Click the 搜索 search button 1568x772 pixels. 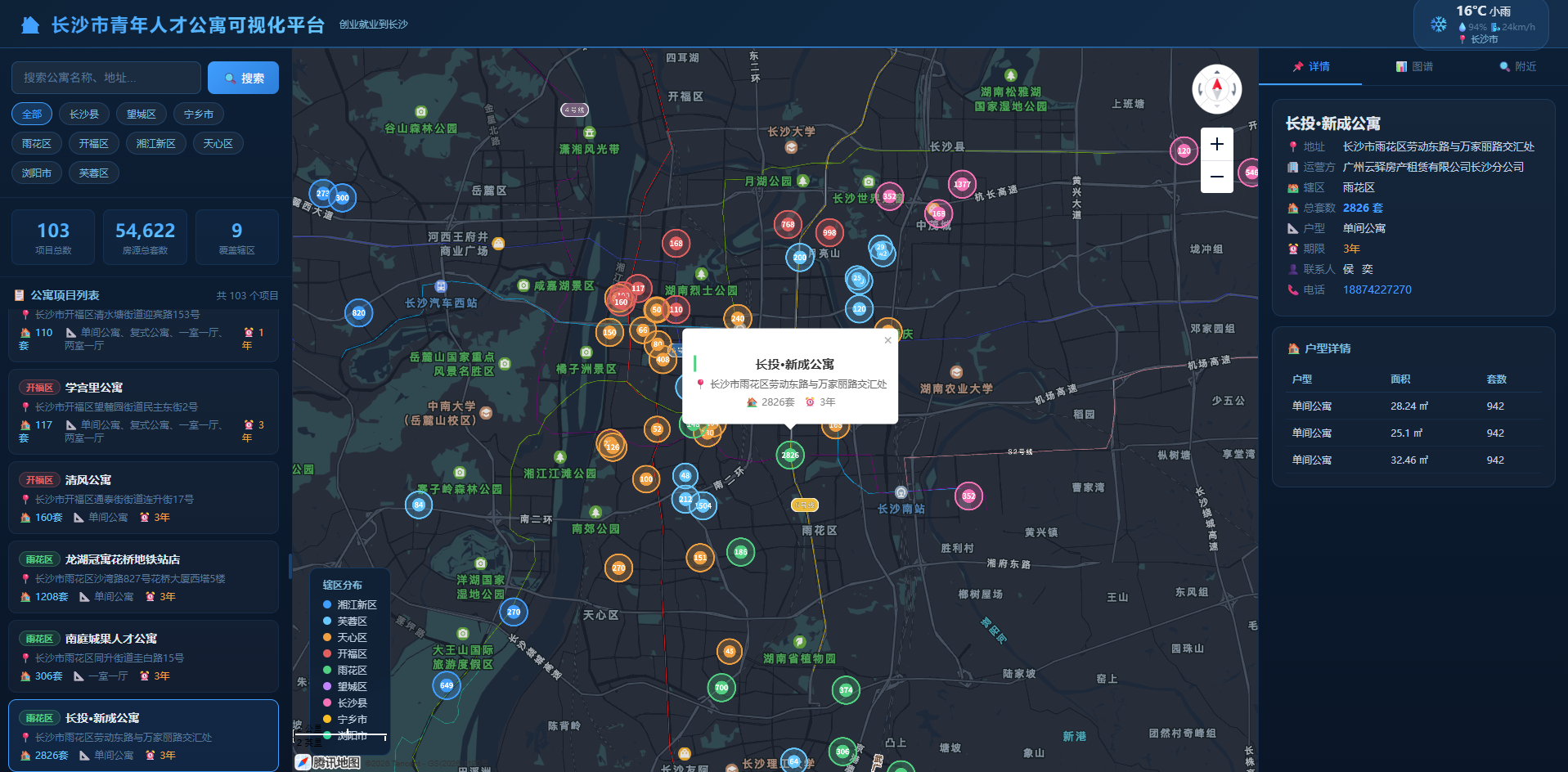(243, 77)
